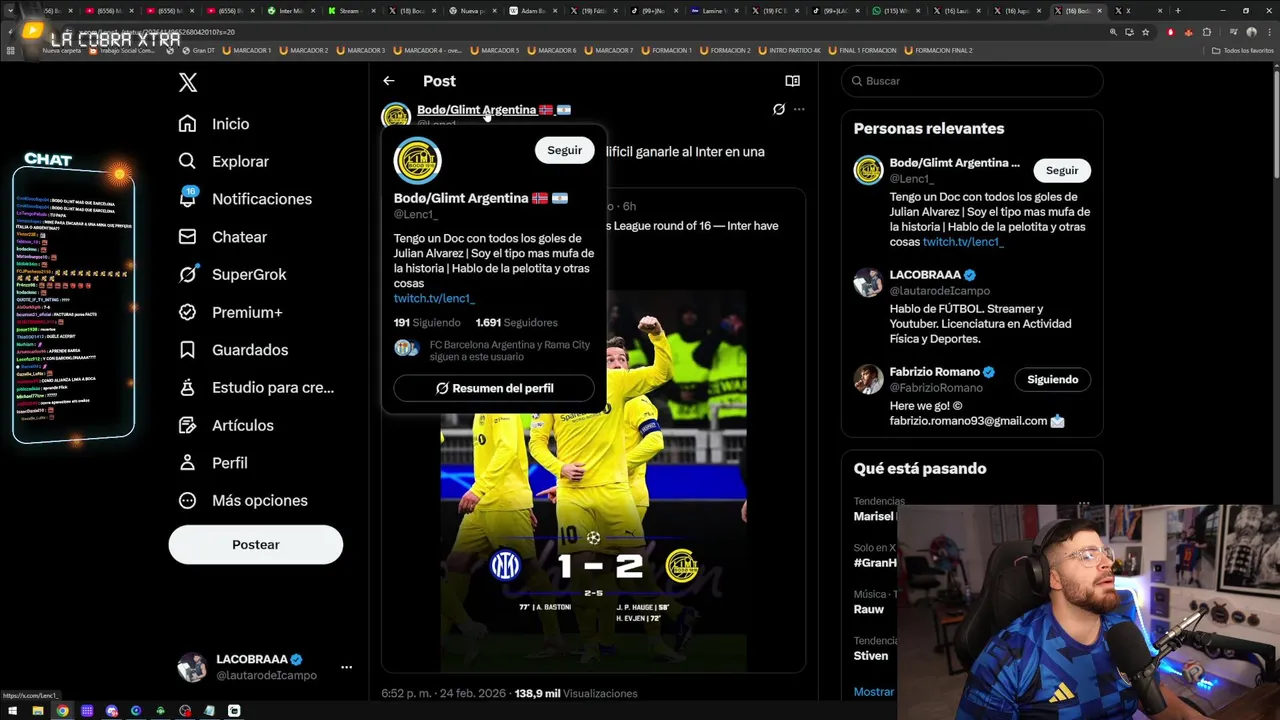View 1.691 Seguidores list
Screen dimensions: 1280x720
(x=517, y=322)
